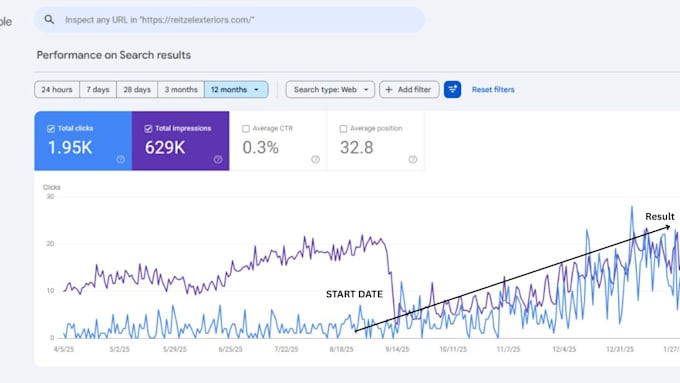
Task: Click the 5/29/25 date label
Action: pos(175,349)
